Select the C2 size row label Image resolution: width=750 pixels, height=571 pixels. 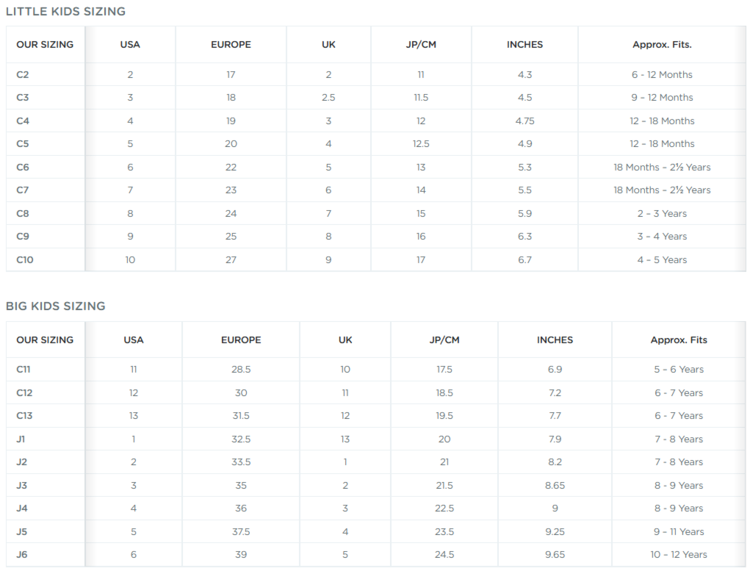[x=23, y=75]
